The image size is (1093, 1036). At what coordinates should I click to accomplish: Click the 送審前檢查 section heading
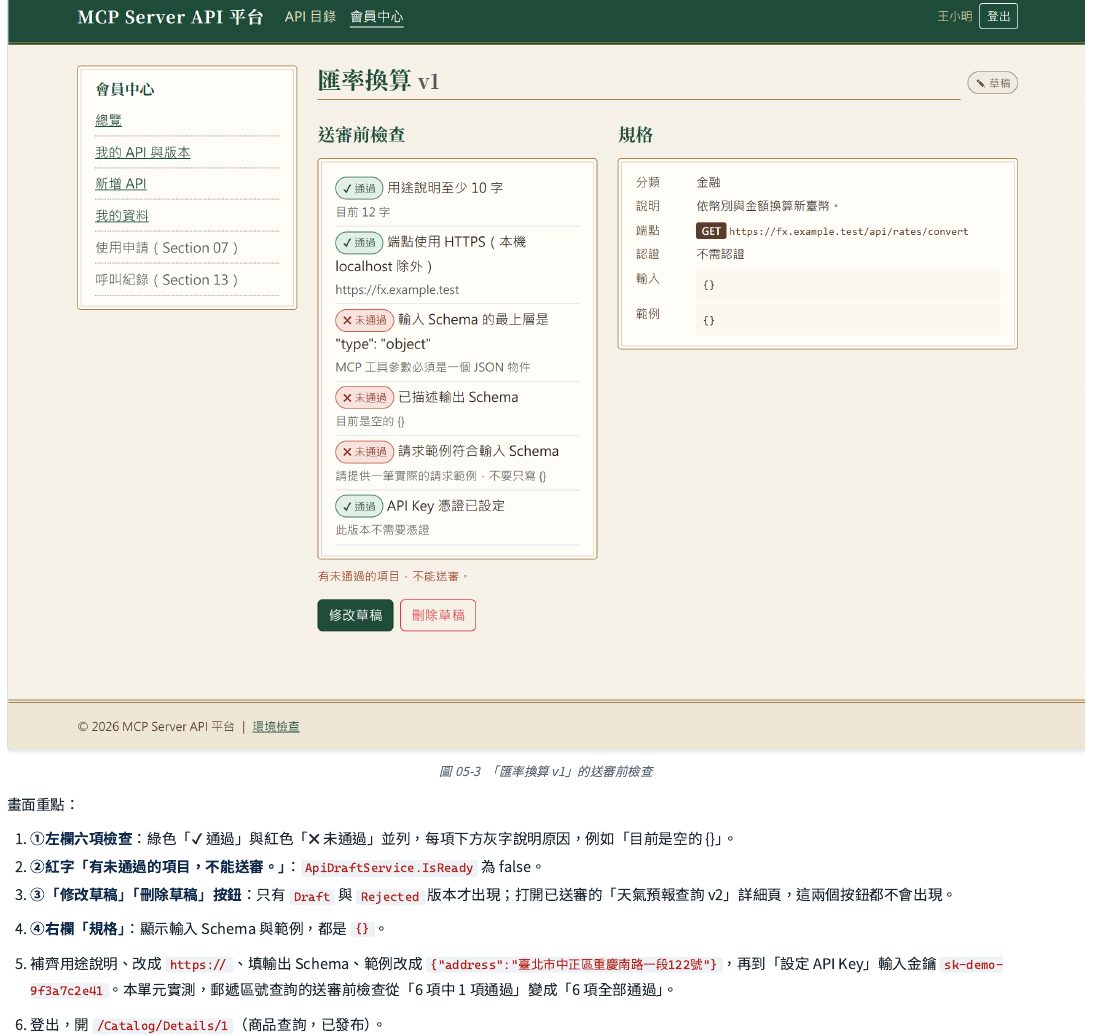(361, 135)
